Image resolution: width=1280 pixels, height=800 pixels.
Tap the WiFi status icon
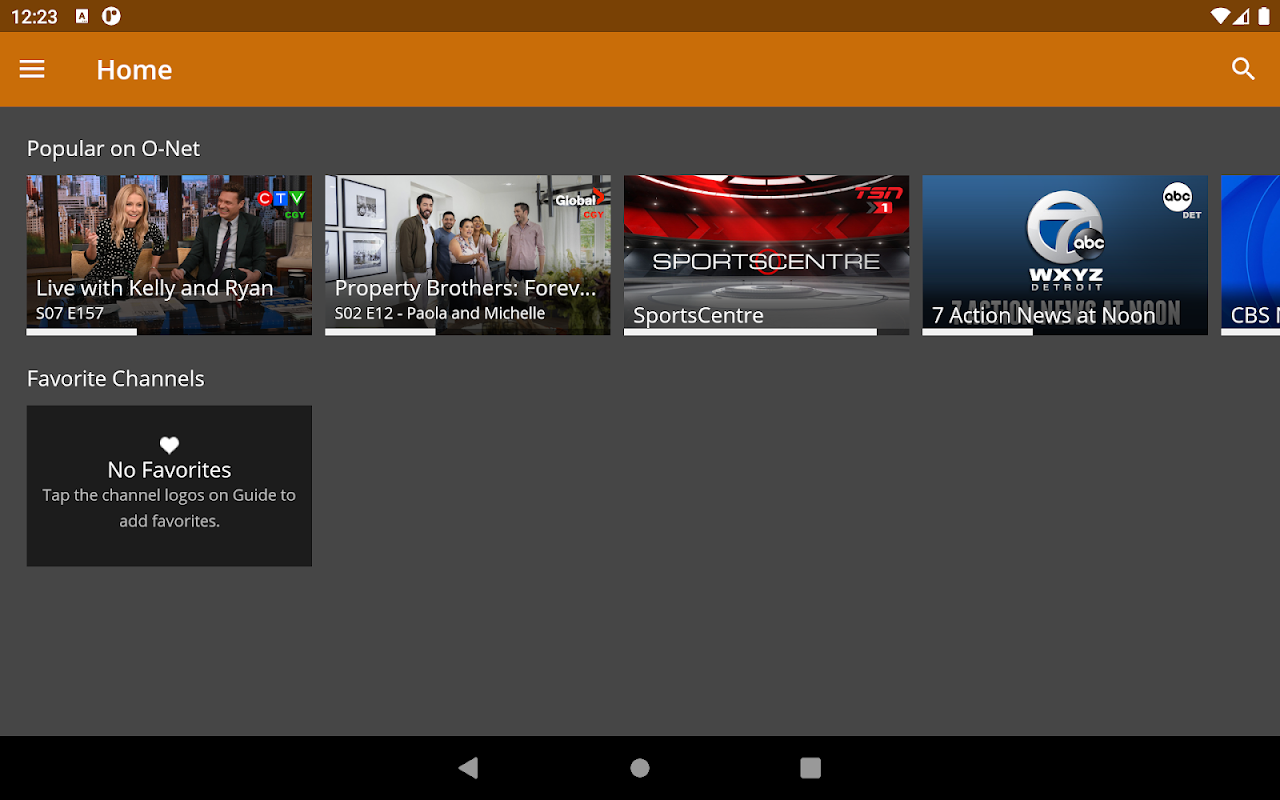tap(1219, 16)
